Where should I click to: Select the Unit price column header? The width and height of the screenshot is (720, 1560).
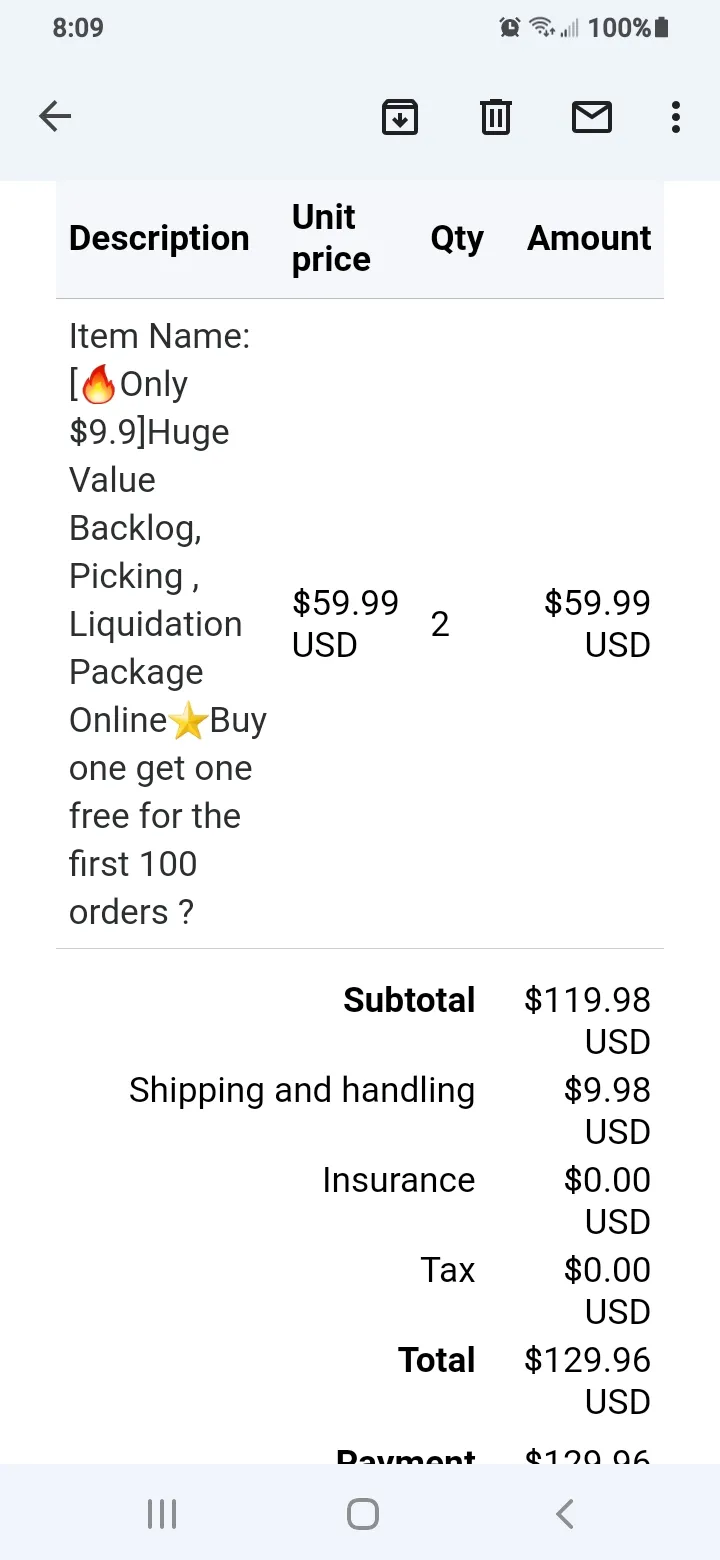pos(331,238)
